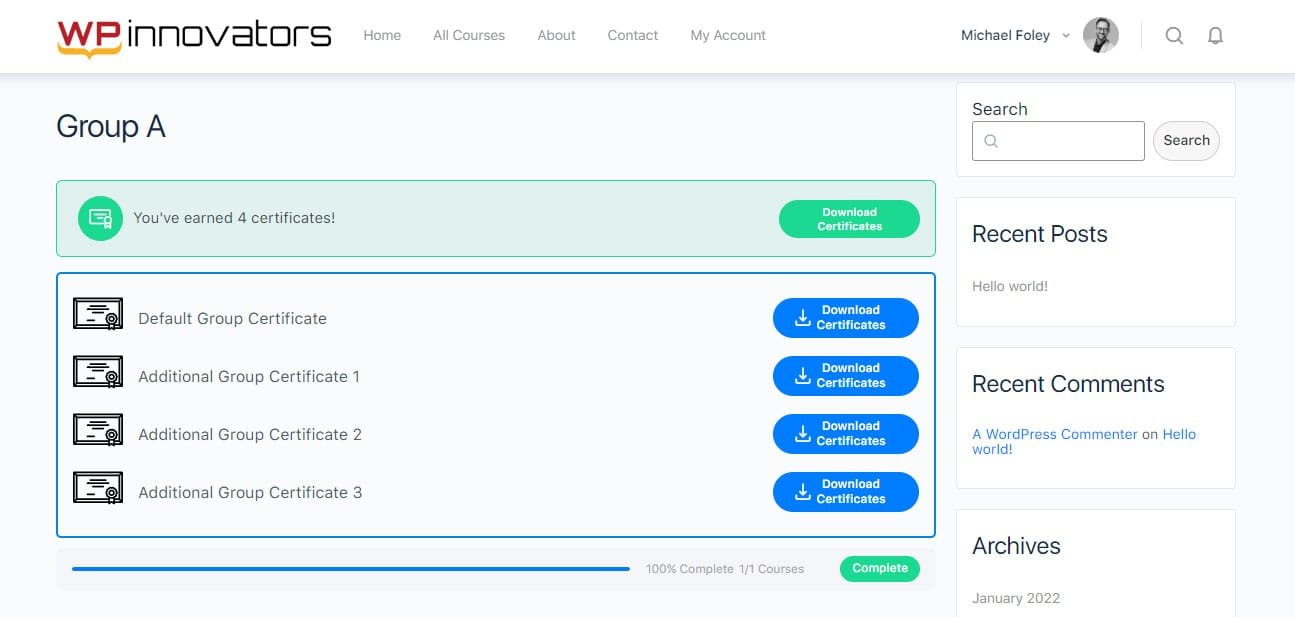Image resolution: width=1295 pixels, height=617 pixels.
Task: Click the Archives heading
Action: point(1016,546)
